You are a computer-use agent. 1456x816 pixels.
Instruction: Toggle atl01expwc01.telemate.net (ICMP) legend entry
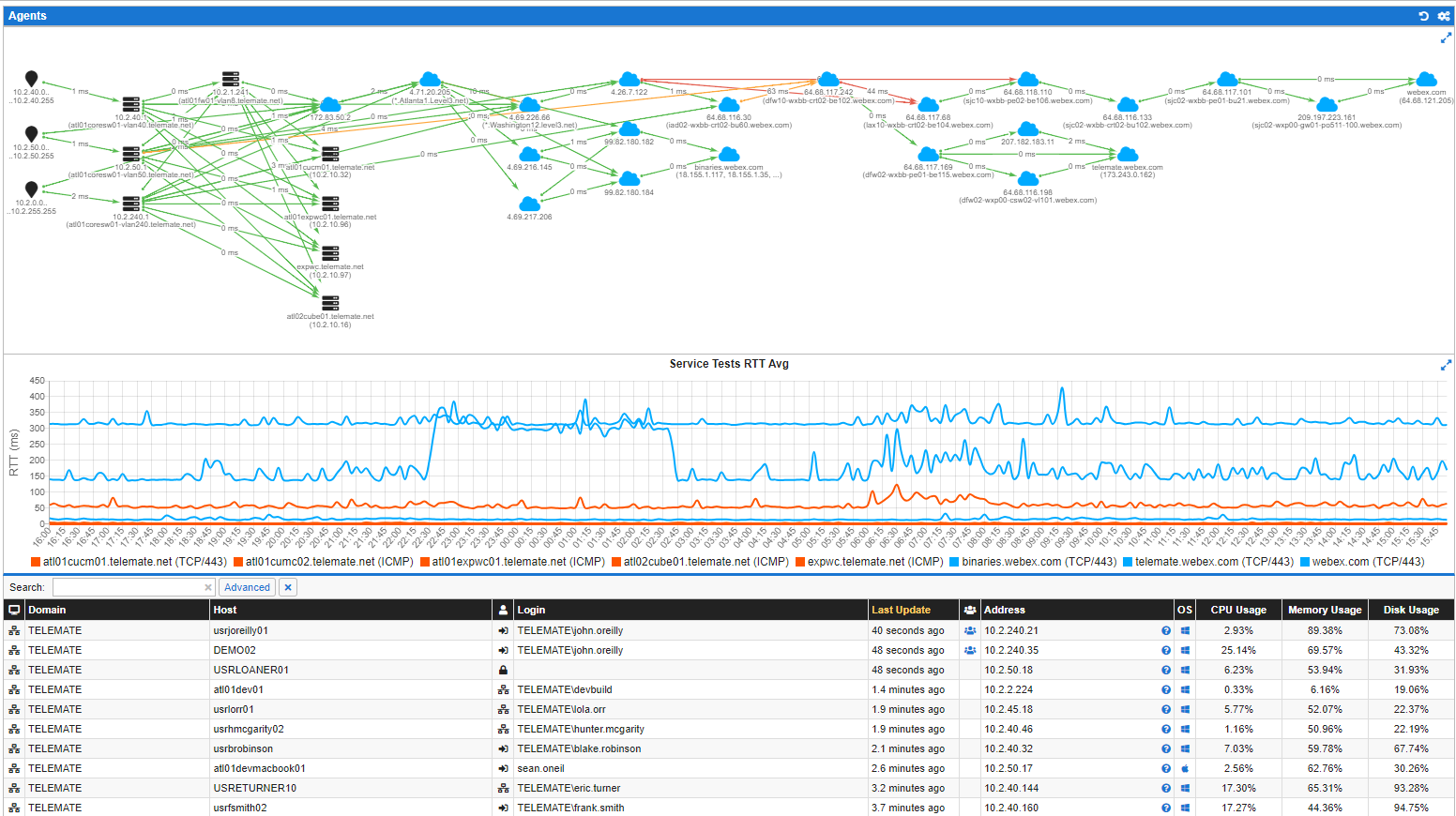point(512,562)
